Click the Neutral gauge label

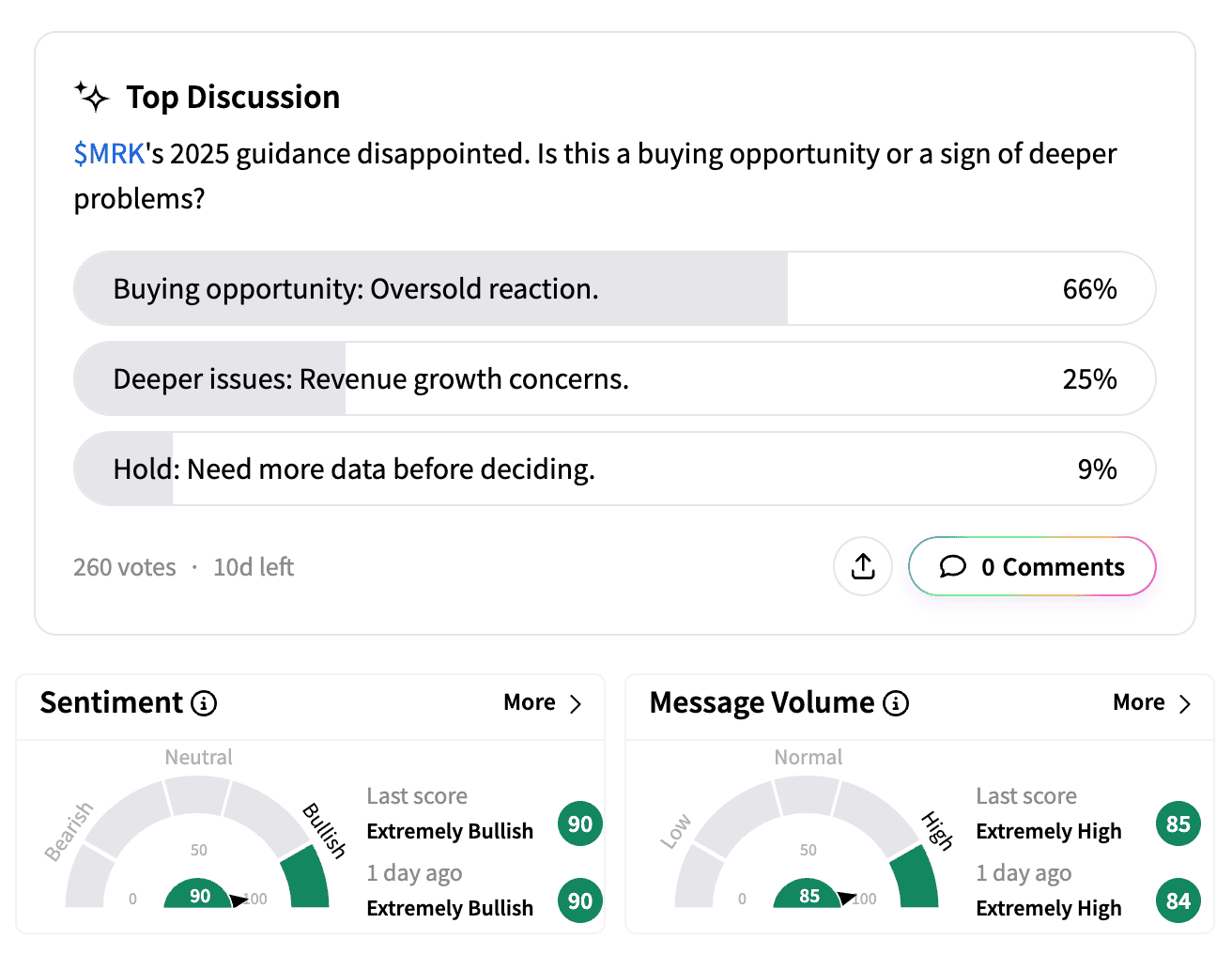(198, 757)
